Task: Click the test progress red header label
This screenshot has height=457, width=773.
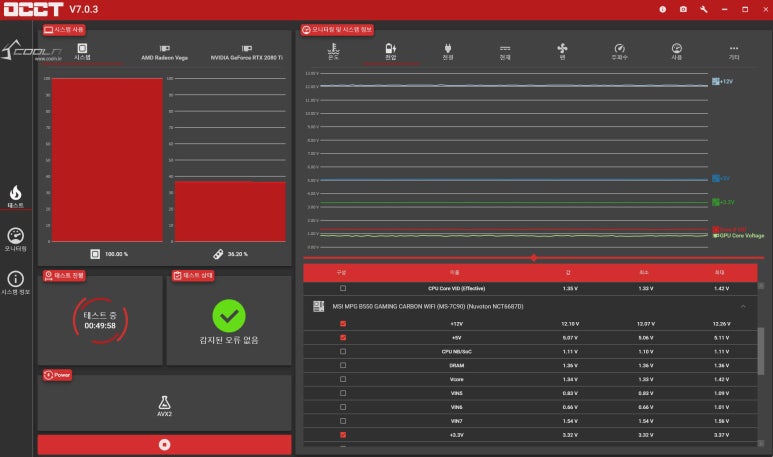Action: coord(64,275)
